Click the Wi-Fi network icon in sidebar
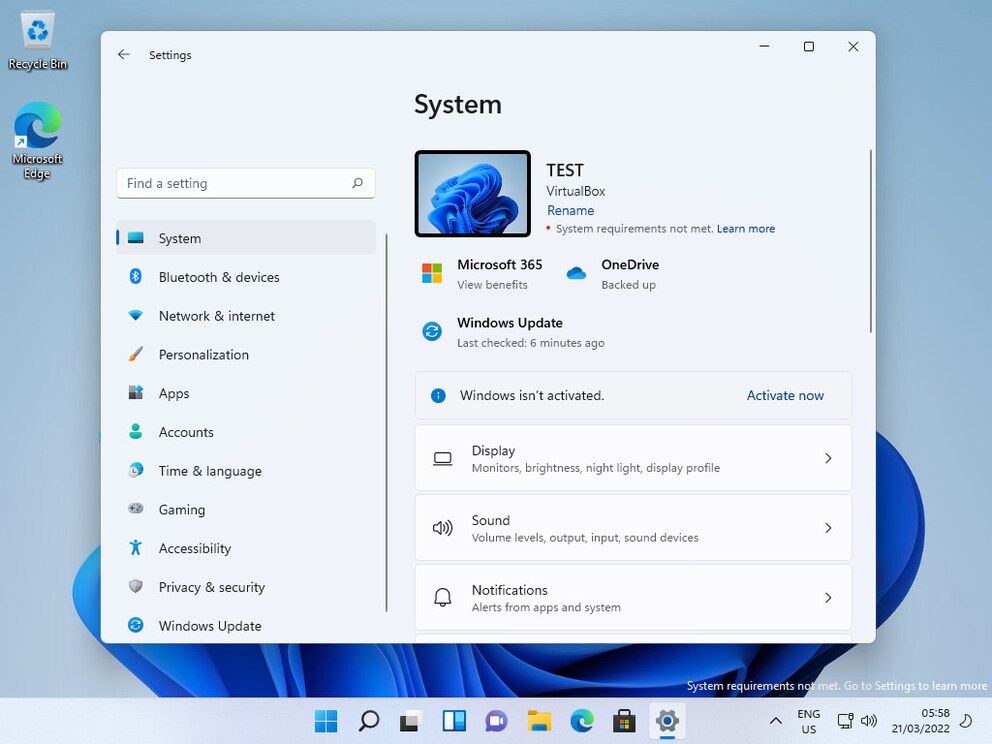Screen dimensions: 992x744 135,315
